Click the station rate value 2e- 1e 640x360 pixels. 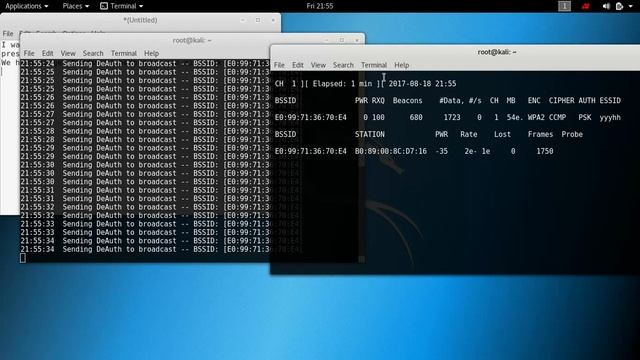tap(477, 151)
